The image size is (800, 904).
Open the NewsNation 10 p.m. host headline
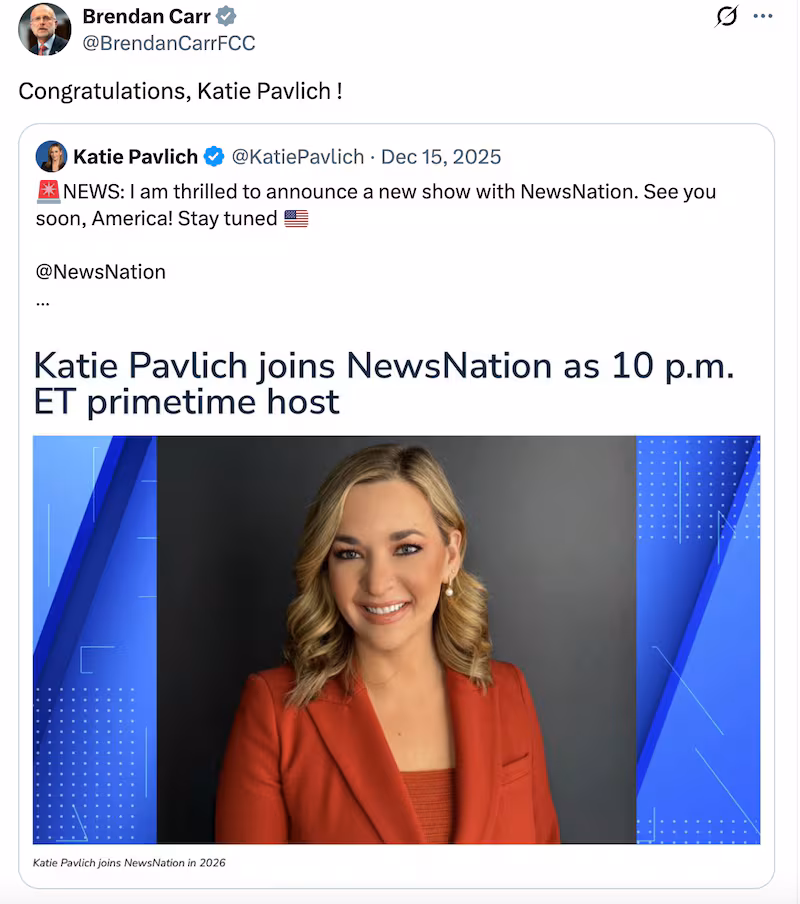(384, 383)
